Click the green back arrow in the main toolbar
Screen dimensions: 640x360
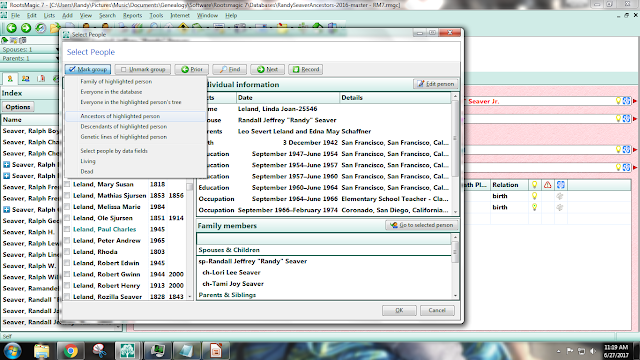click(11, 28)
